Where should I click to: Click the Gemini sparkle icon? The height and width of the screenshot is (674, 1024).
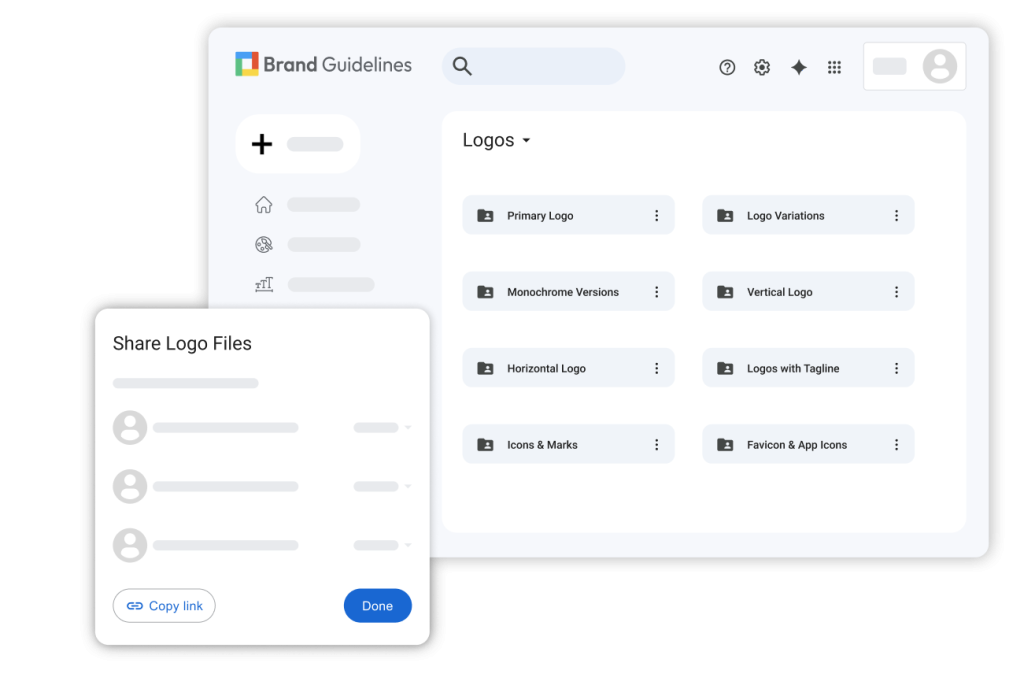click(798, 67)
